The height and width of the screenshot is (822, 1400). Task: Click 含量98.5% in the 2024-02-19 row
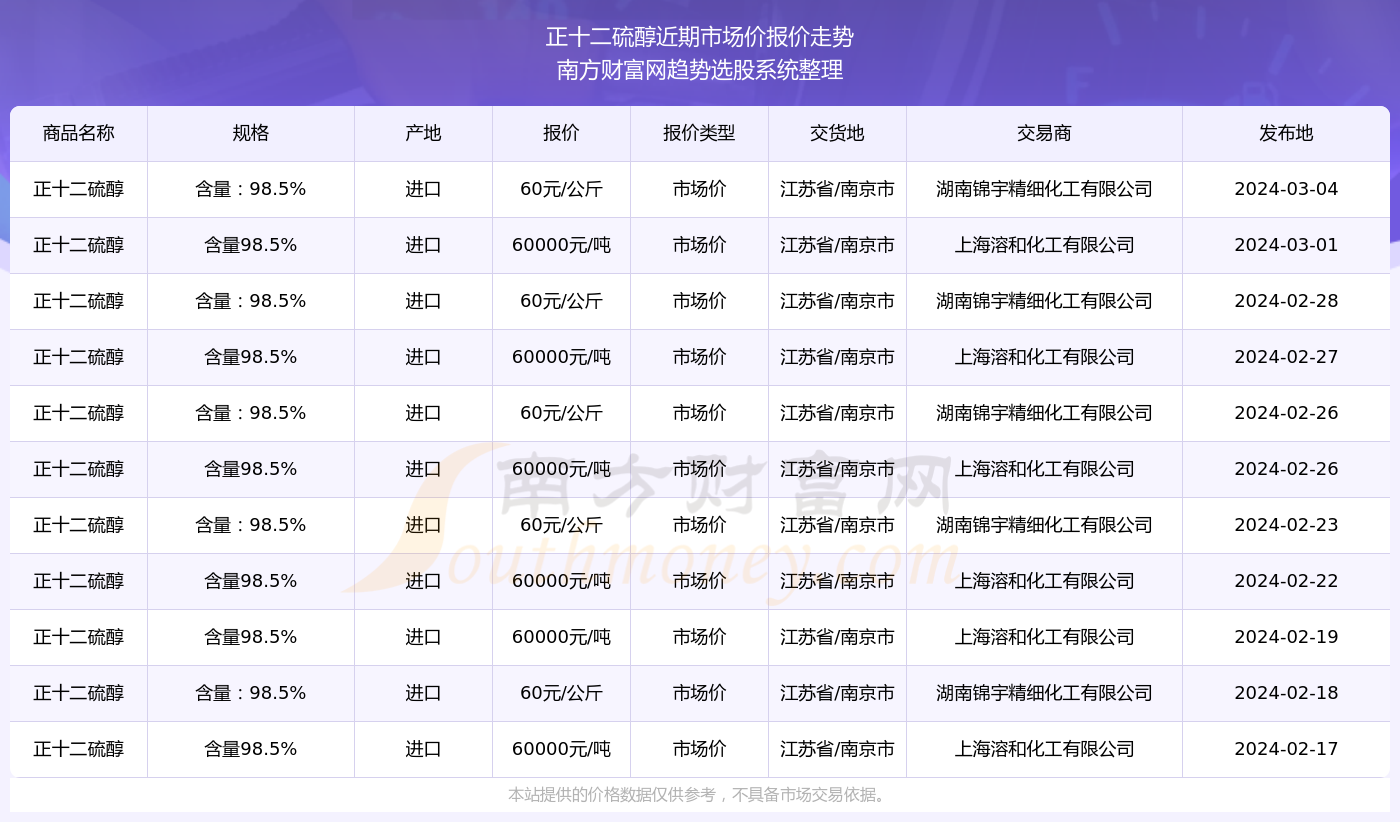pyautogui.click(x=251, y=637)
